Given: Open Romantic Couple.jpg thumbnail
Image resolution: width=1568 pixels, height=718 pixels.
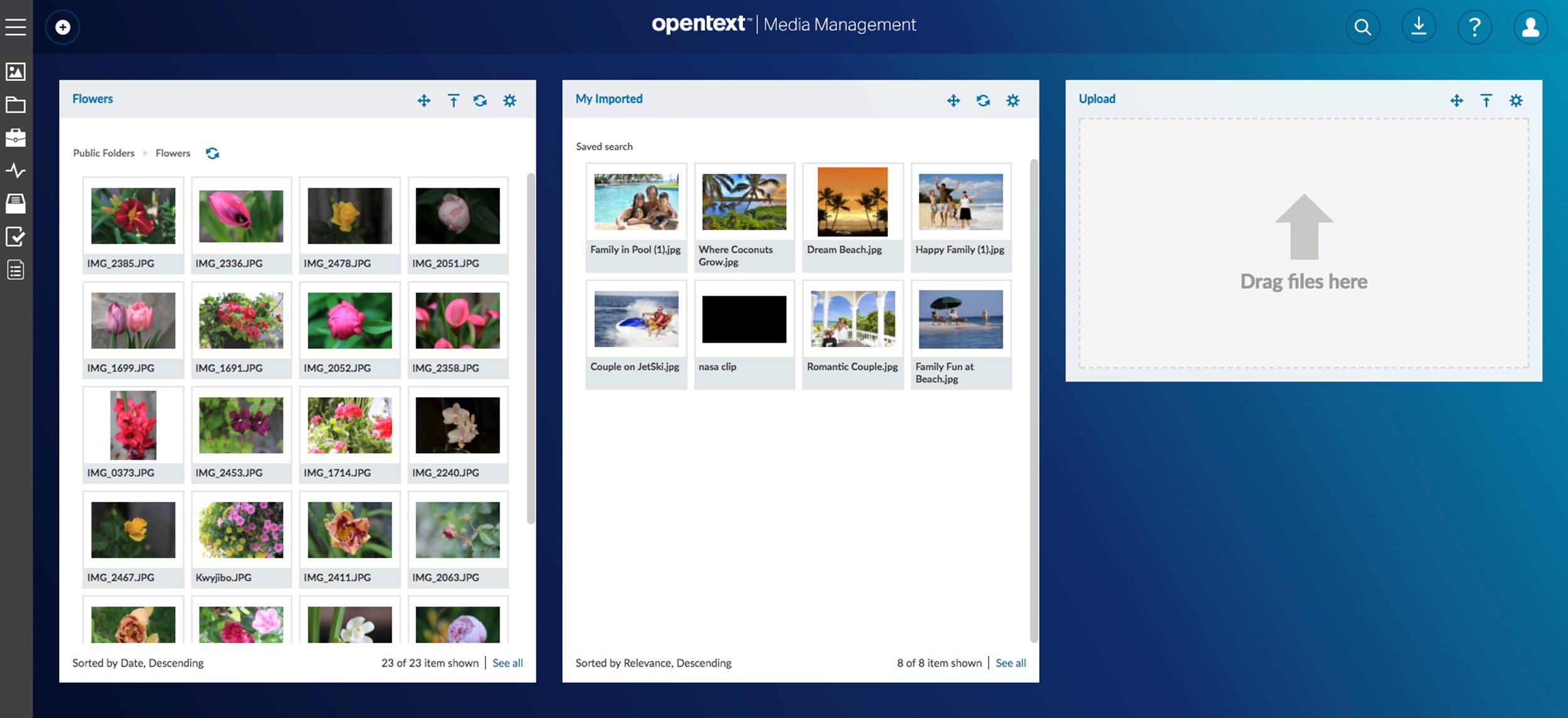Looking at the screenshot, I should tap(853, 319).
